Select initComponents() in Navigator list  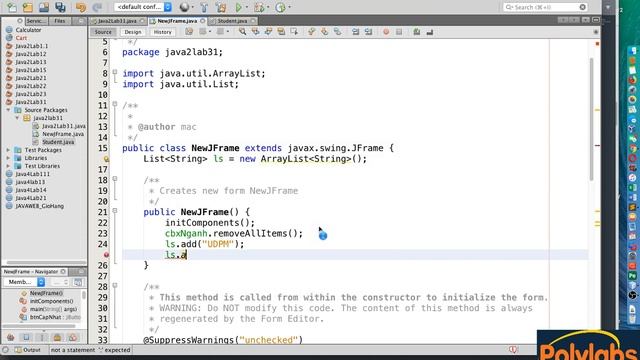click(51, 301)
